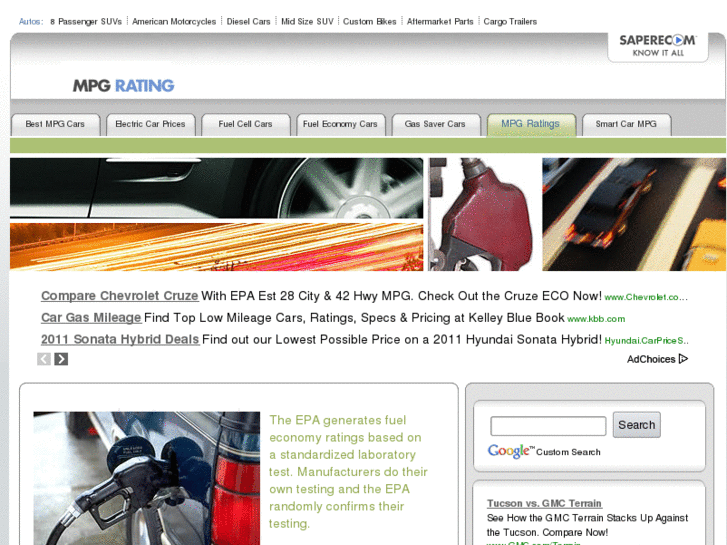Screen dimensions: 727x545
Task: Open the Best MPG Cars tab
Action: click(55, 124)
